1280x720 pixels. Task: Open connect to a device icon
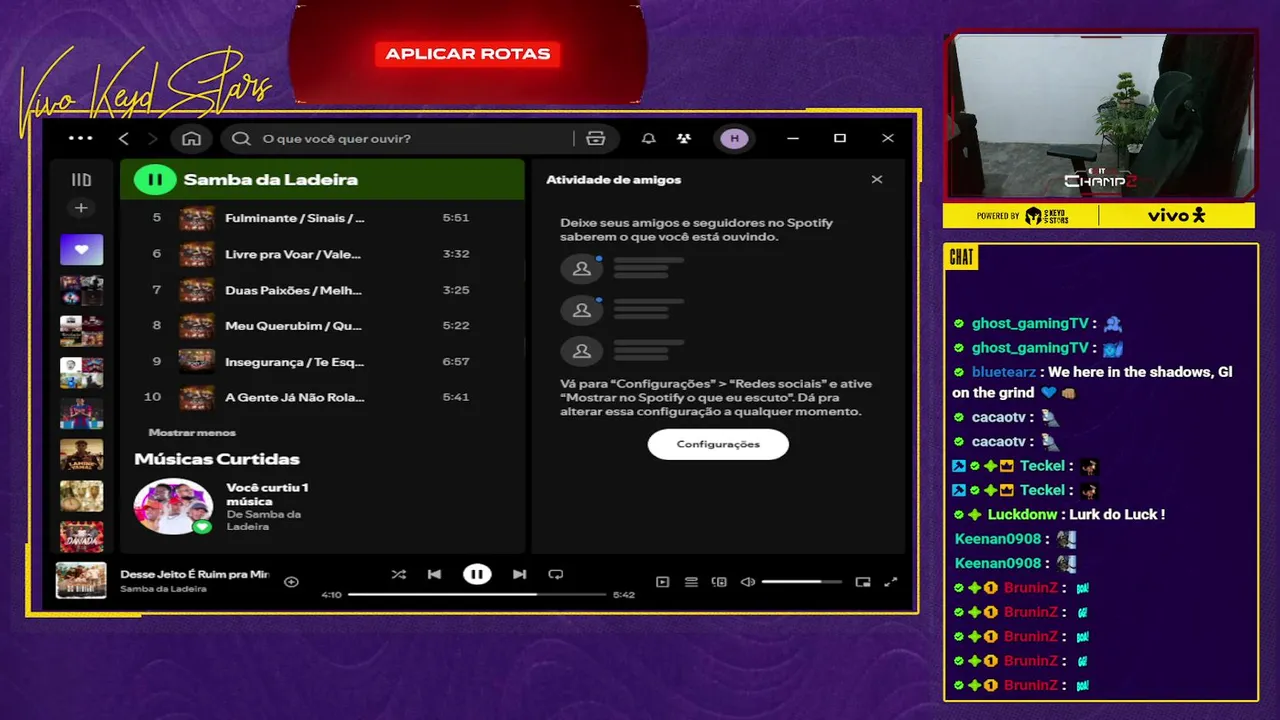tap(719, 582)
